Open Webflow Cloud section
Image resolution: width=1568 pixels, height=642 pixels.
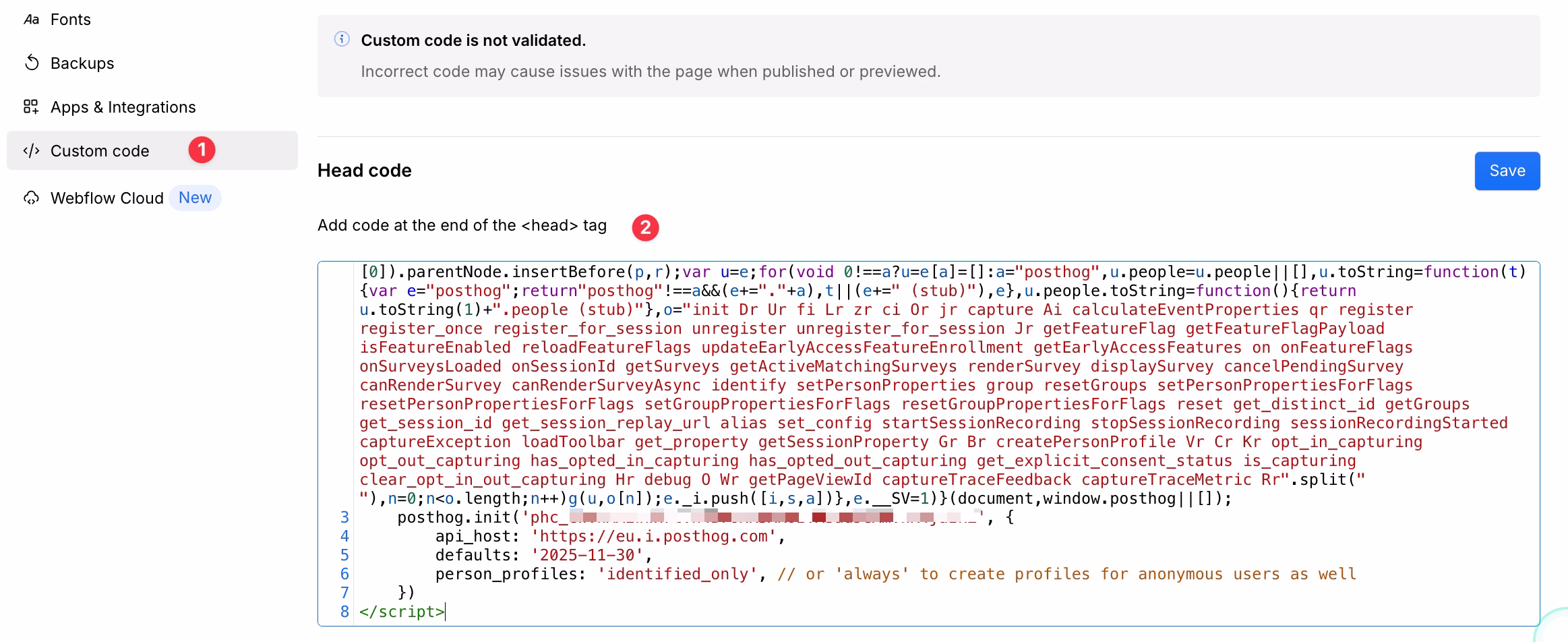click(107, 198)
